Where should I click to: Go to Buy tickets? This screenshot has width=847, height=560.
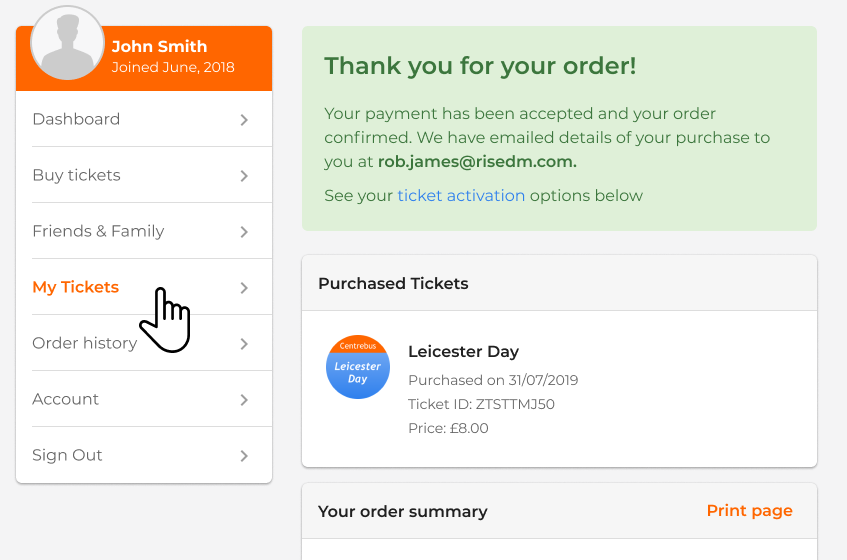76,175
